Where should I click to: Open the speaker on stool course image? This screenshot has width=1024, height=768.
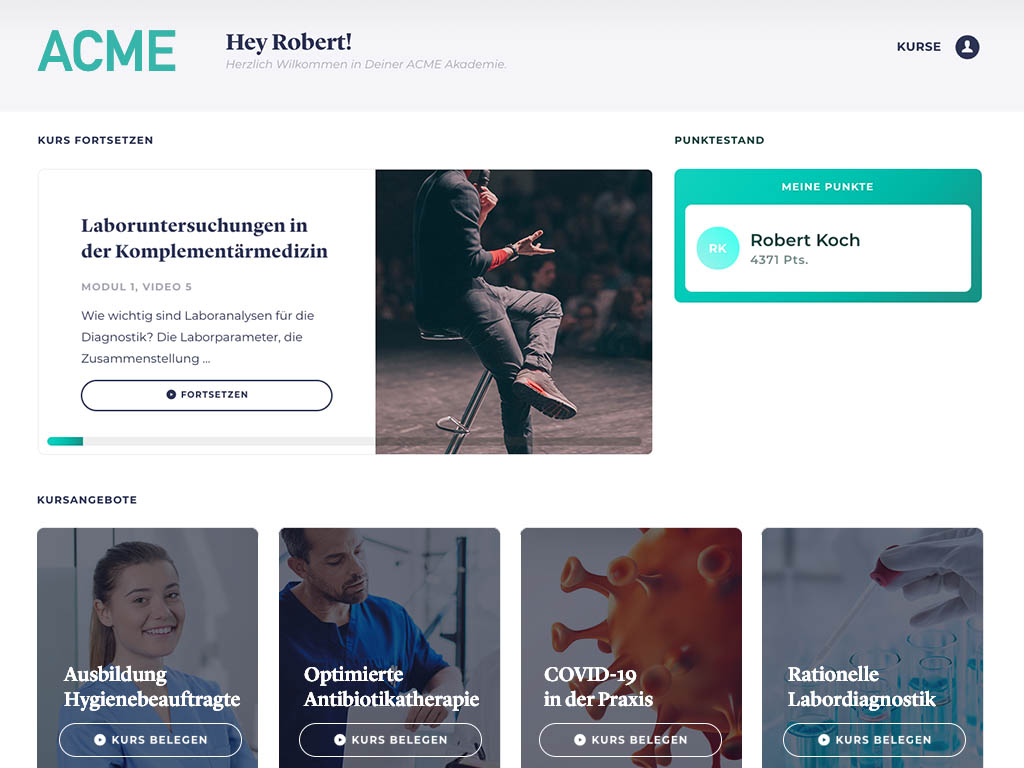click(x=514, y=312)
